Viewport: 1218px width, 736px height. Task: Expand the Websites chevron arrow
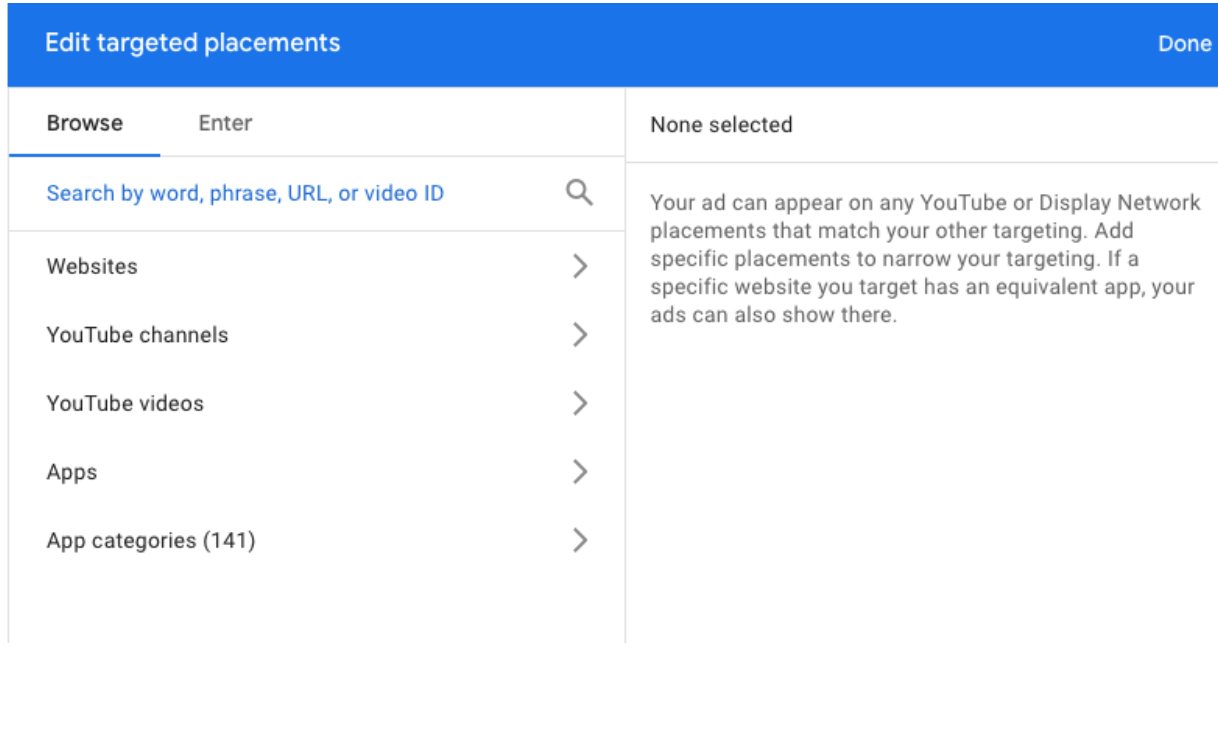pyautogui.click(x=580, y=266)
